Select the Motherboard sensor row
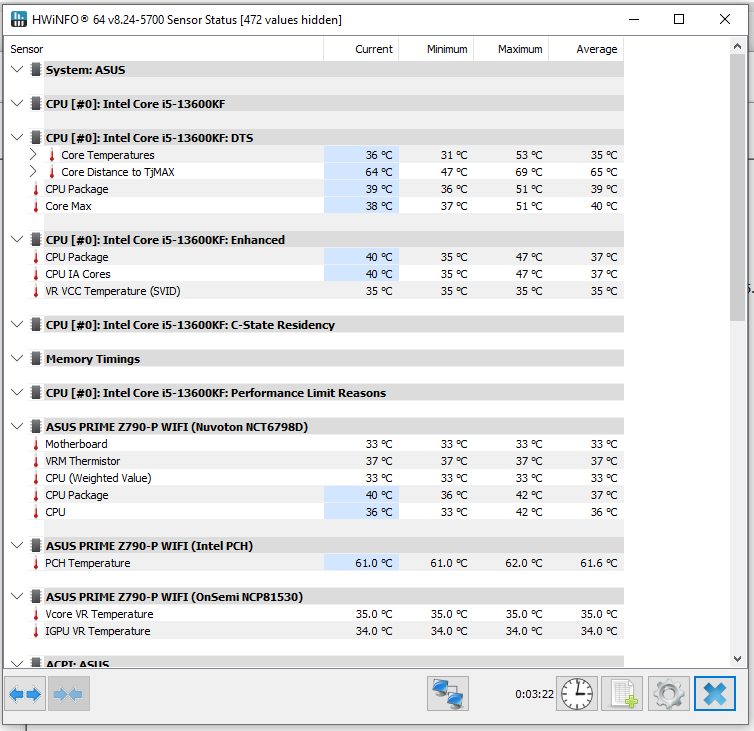Viewport: 754px width, 731px height. click(x=326, y=444)
